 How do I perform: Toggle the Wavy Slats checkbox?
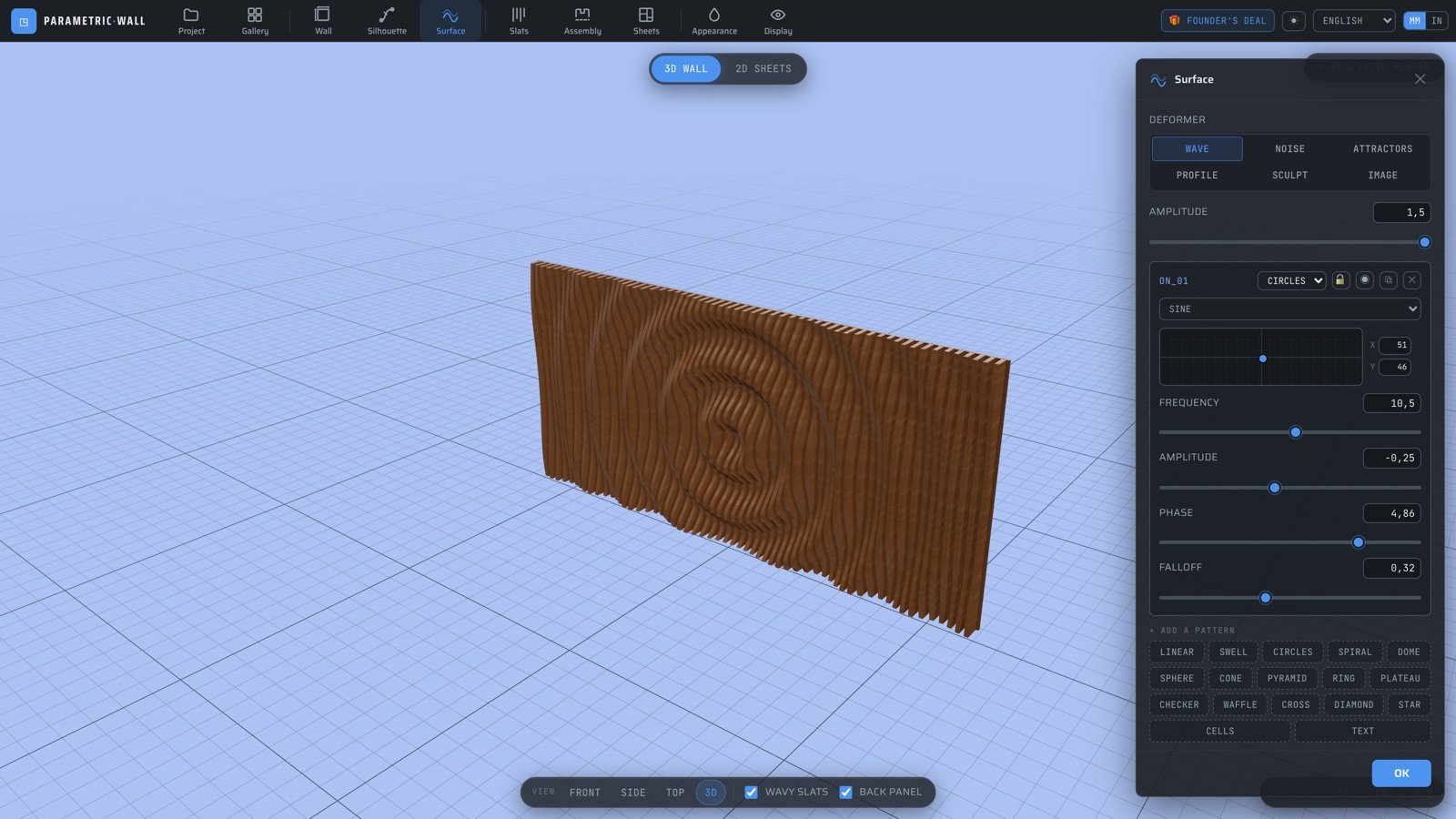pyautogui.click(x=751, y=792)
